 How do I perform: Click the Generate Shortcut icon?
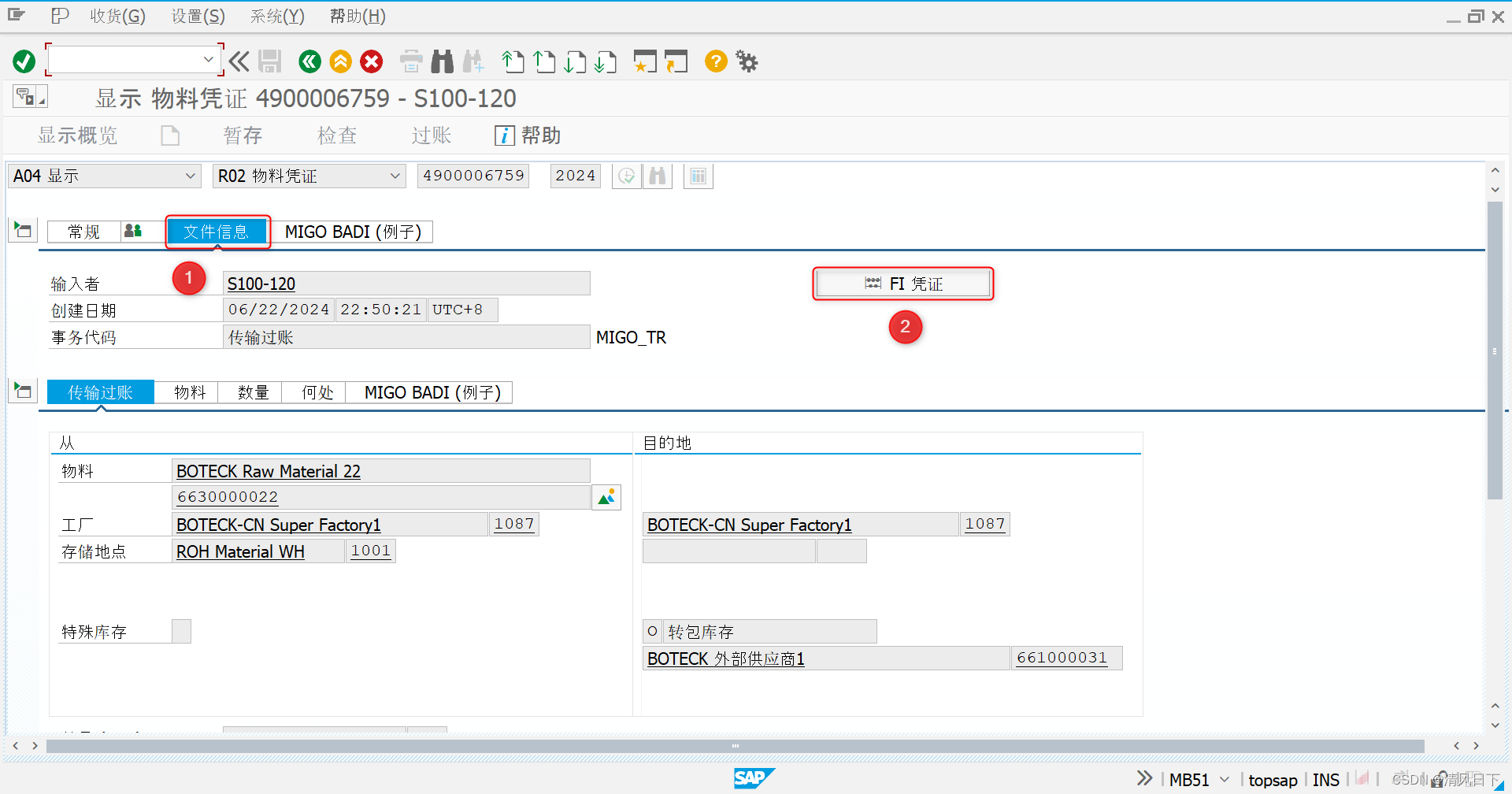[676, 61]
